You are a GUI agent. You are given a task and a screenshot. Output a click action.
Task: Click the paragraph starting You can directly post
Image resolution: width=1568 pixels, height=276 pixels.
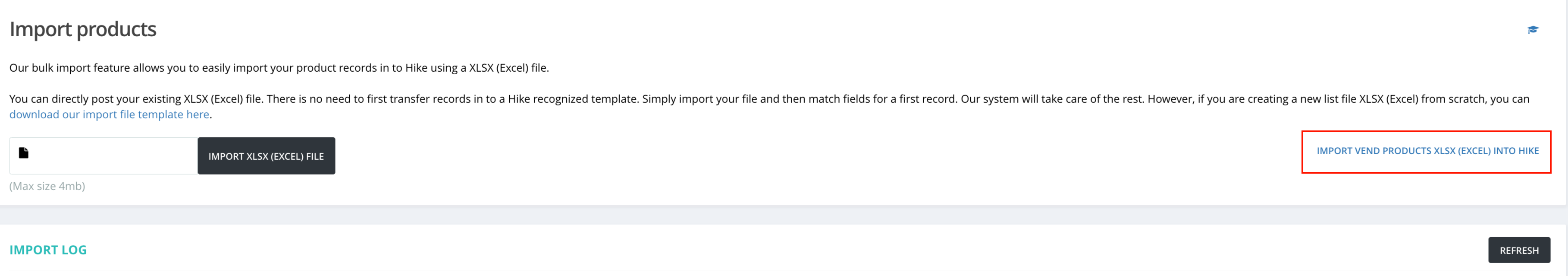[x=769, y=107]
